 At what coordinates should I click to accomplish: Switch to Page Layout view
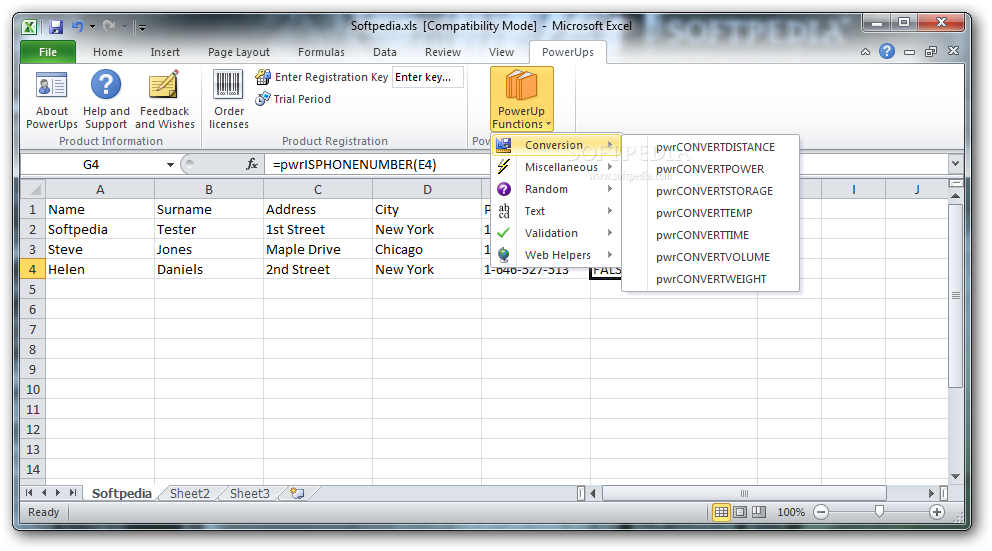740,512
